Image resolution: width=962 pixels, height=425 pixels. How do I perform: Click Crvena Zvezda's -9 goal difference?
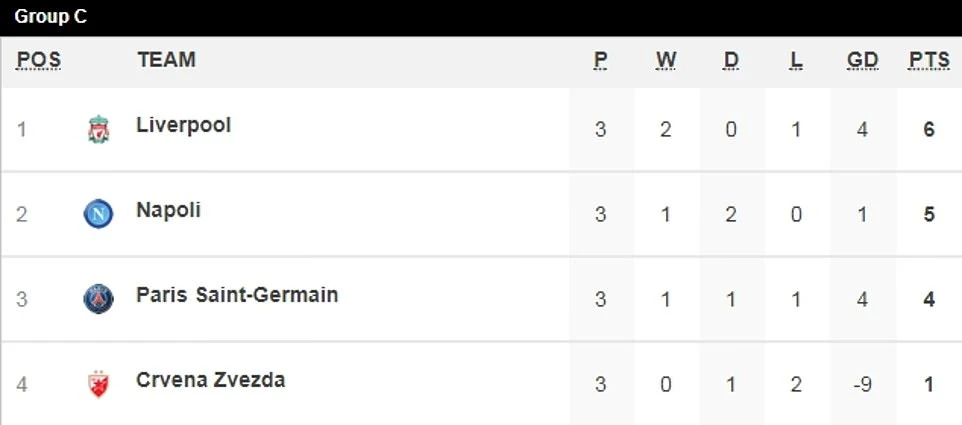click(862, 385)
